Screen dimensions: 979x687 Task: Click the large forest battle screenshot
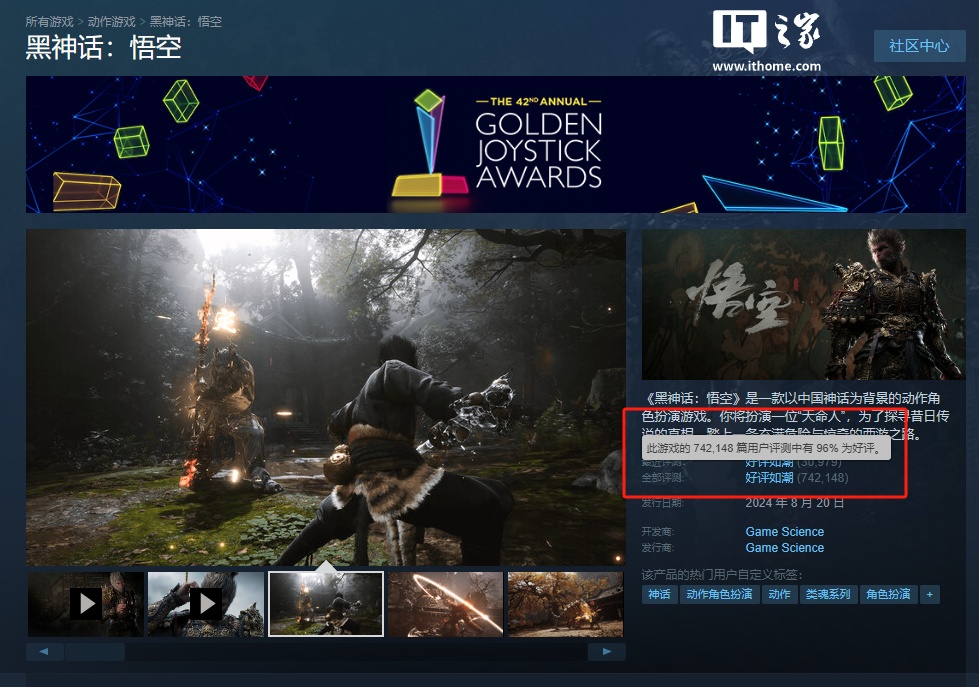pos(325,397)
